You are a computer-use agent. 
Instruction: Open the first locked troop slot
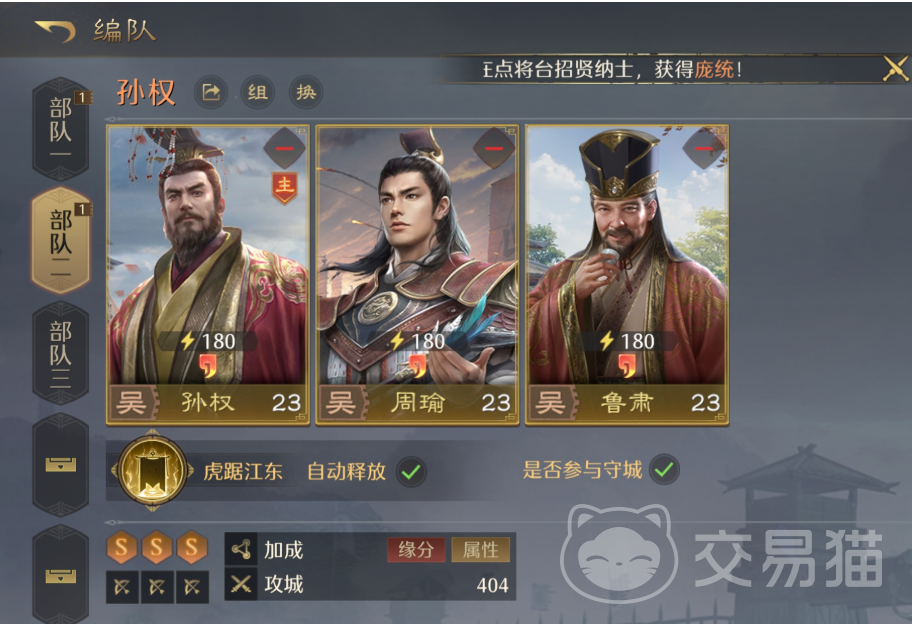coord(60,464)
